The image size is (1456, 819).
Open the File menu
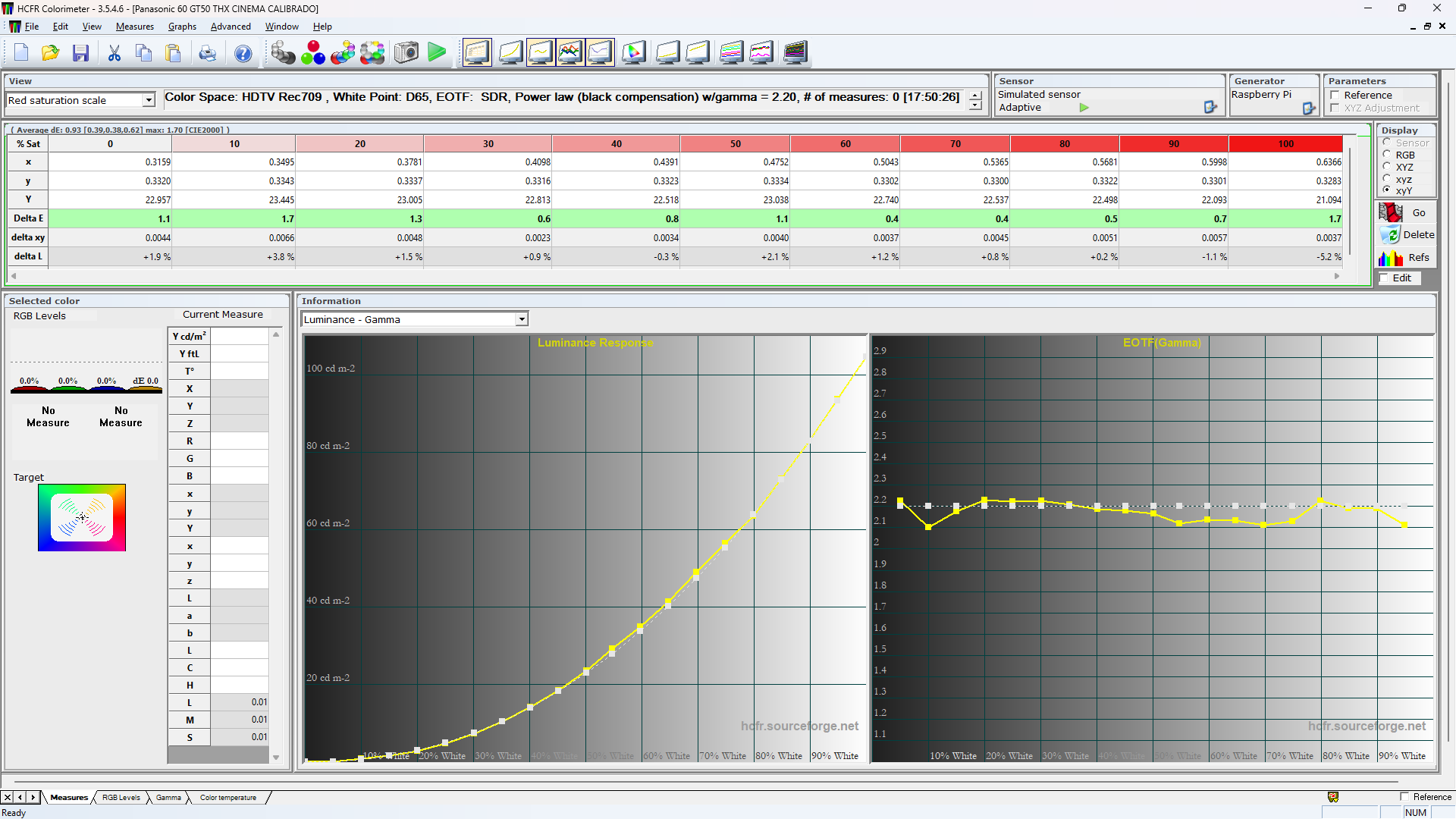pyautogui.click(x=32, y=27)
